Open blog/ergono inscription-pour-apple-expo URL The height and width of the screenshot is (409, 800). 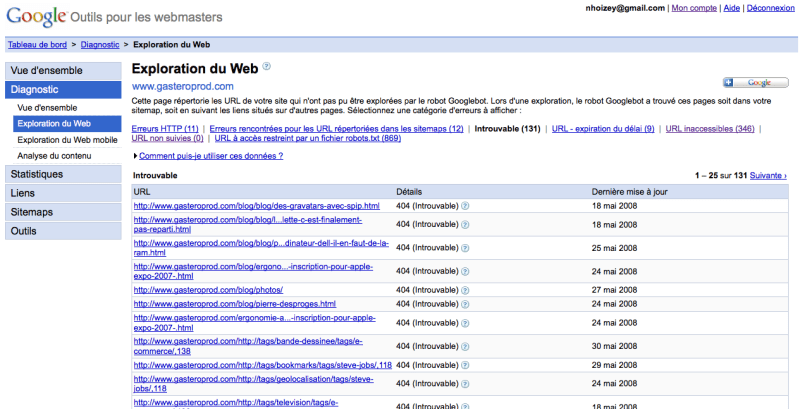[x=254, y=272]
